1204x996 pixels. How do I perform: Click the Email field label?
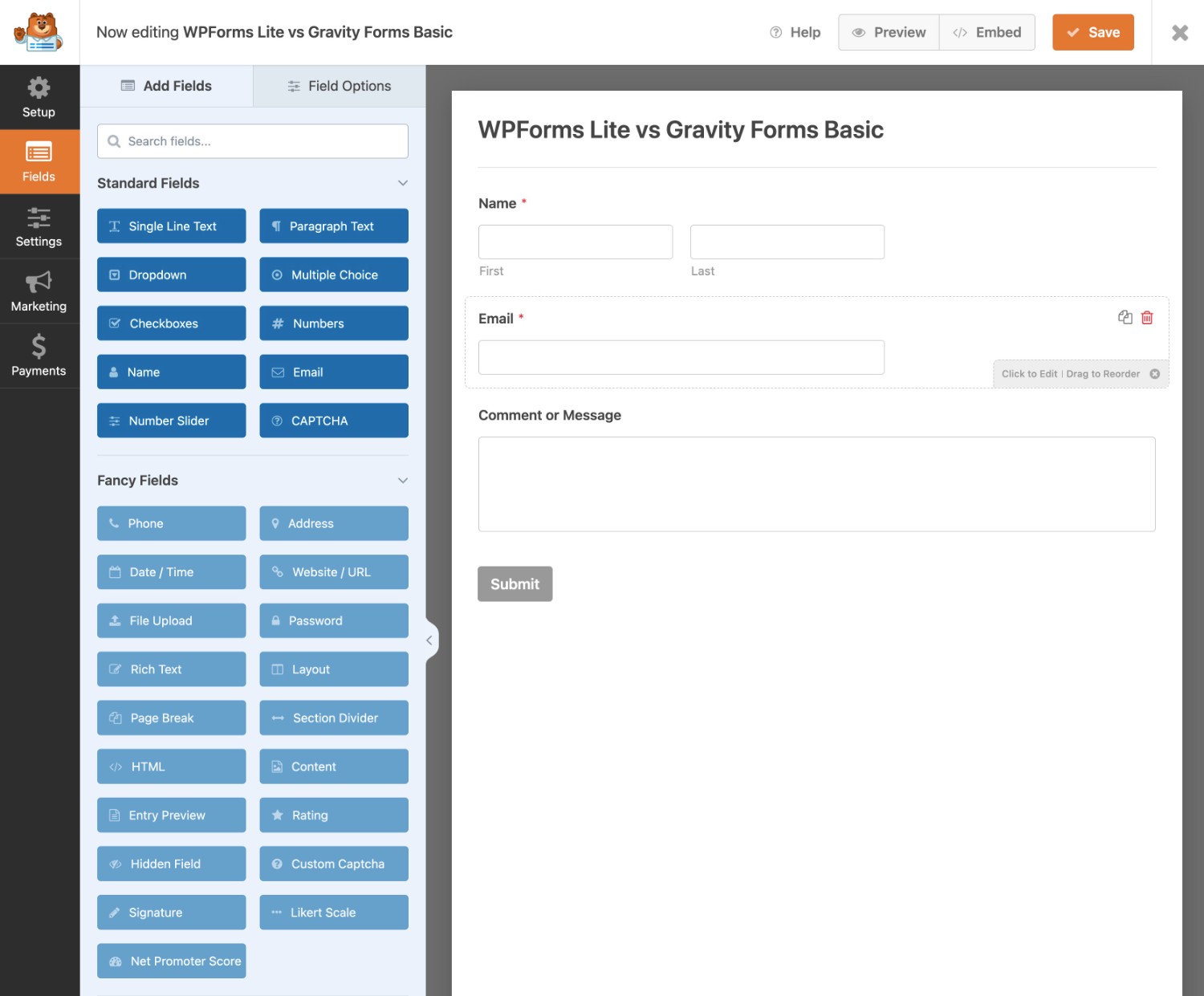[496, 319]
